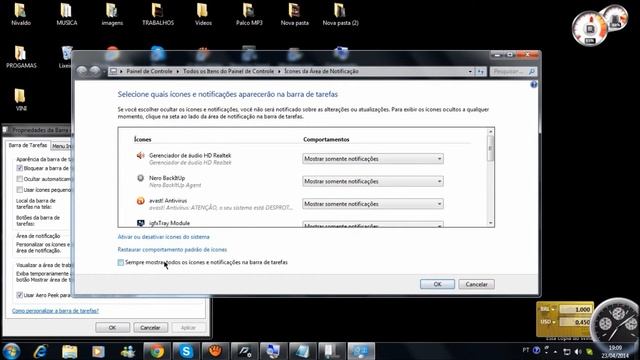Click the USD value field in currency gadget

[x=575, y=322]
